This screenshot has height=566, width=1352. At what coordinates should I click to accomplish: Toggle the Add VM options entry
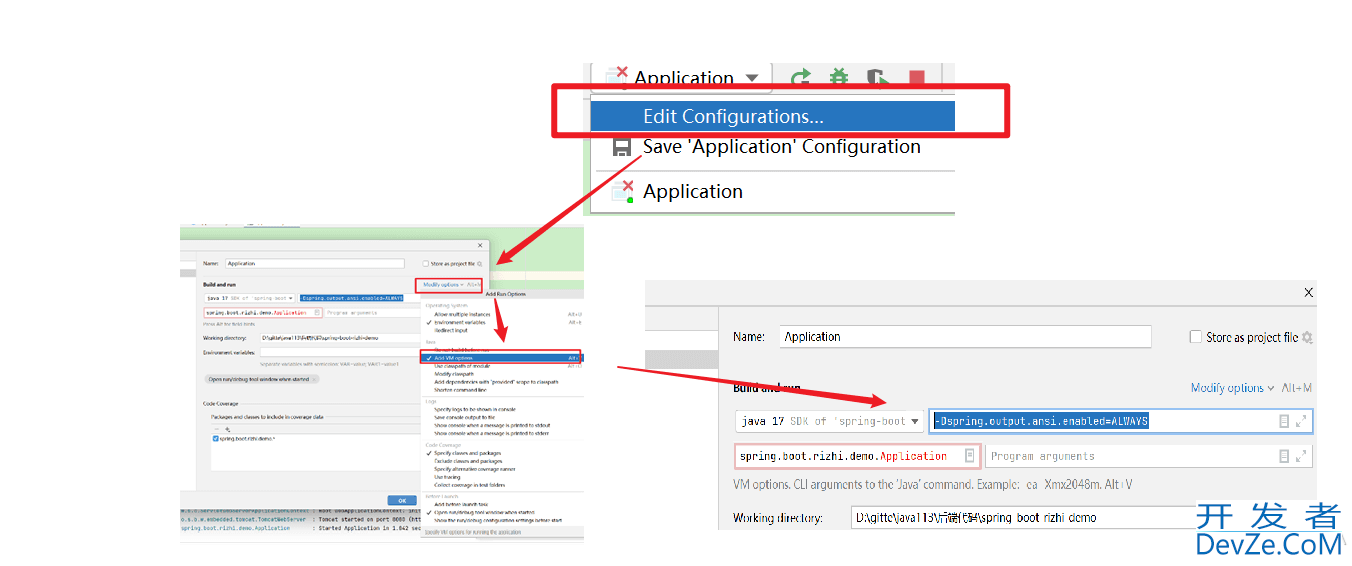pyautogui.click(x=502, y=357)
